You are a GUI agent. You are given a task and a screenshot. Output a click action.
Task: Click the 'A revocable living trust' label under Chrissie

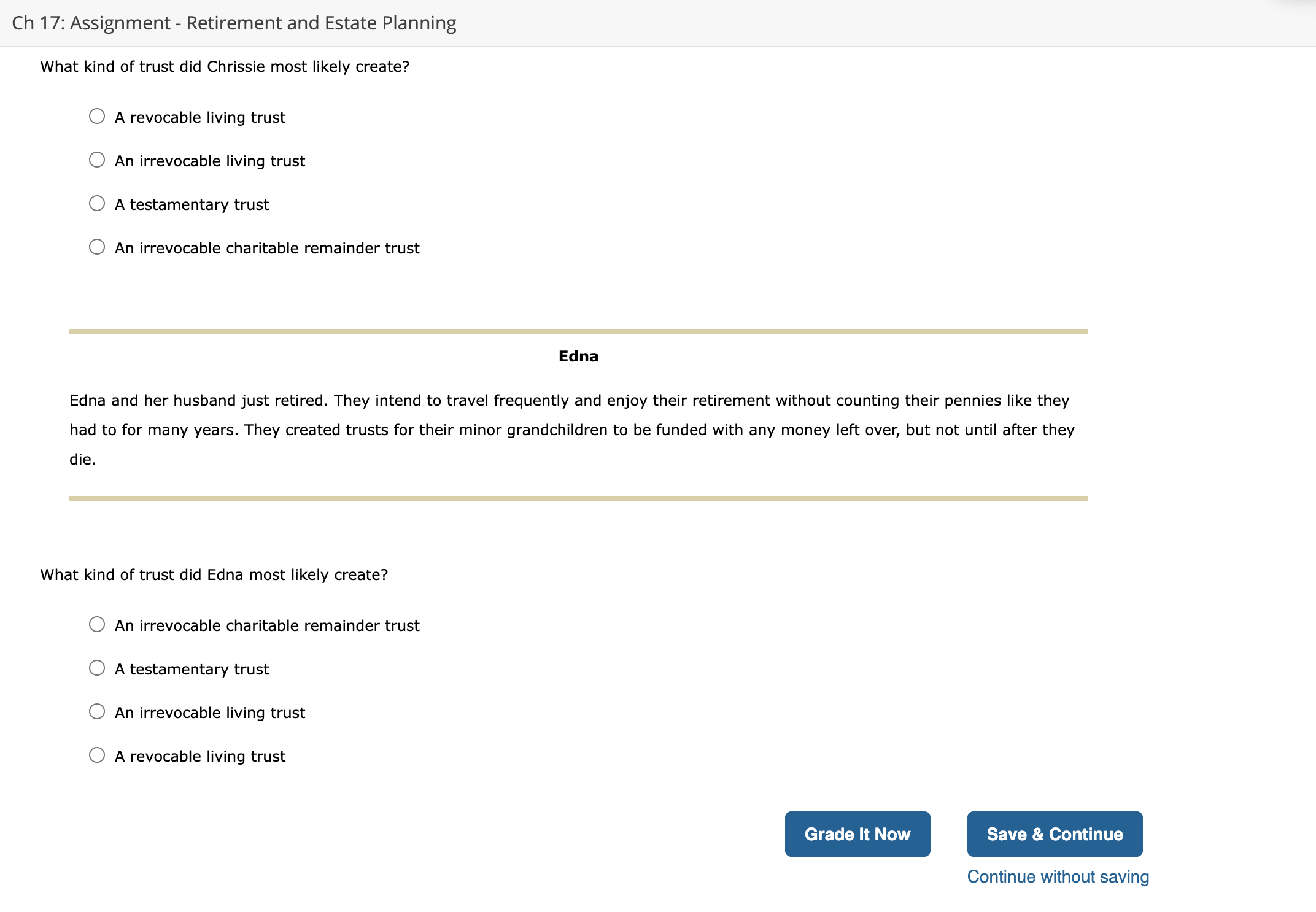pyautogui.click(x=200, y=117)
